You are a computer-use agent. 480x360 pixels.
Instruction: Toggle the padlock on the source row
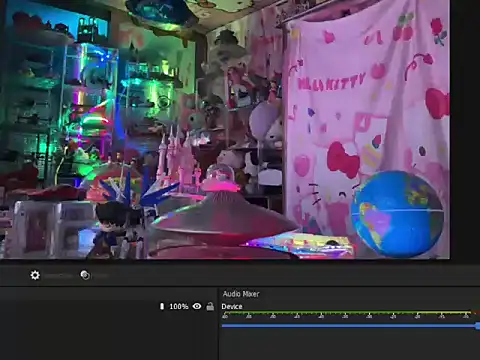pos(210,306)
